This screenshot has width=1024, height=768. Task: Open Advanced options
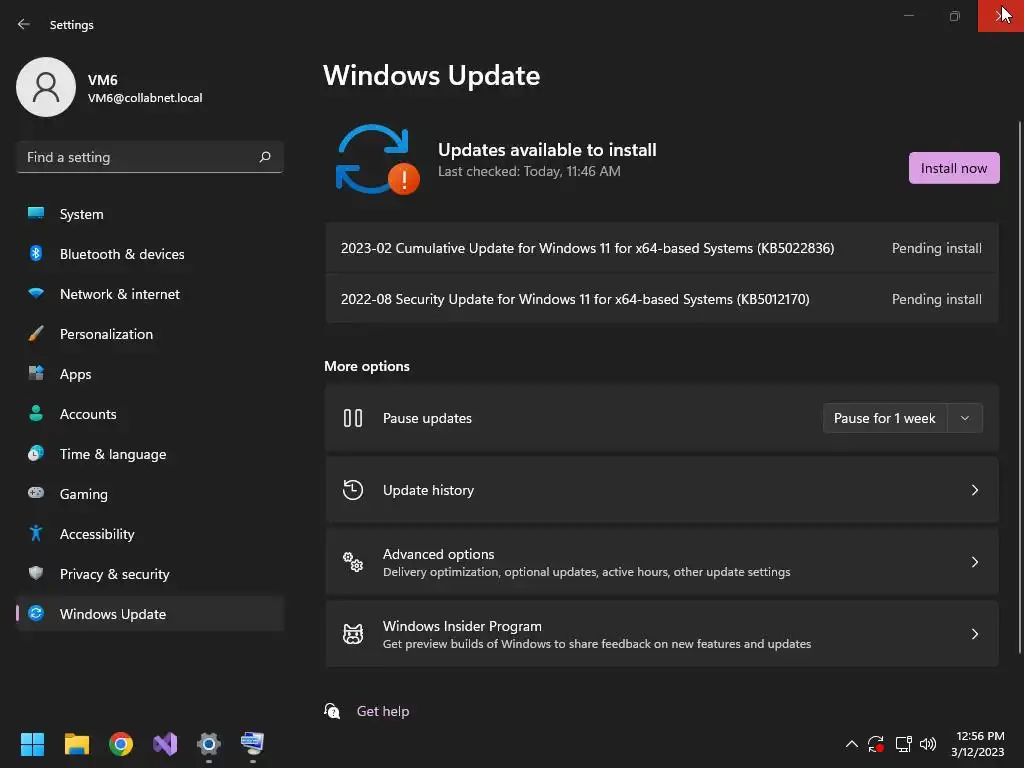pos(662,562)
